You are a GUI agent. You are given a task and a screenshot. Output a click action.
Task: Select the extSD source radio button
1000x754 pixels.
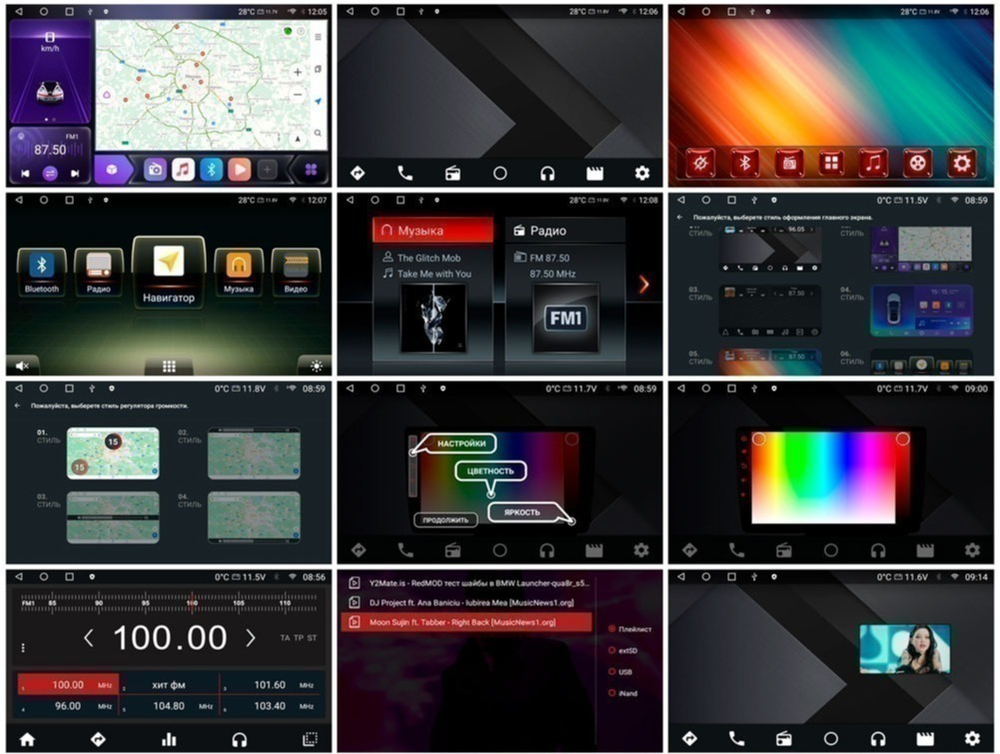(x=612, y=650)
